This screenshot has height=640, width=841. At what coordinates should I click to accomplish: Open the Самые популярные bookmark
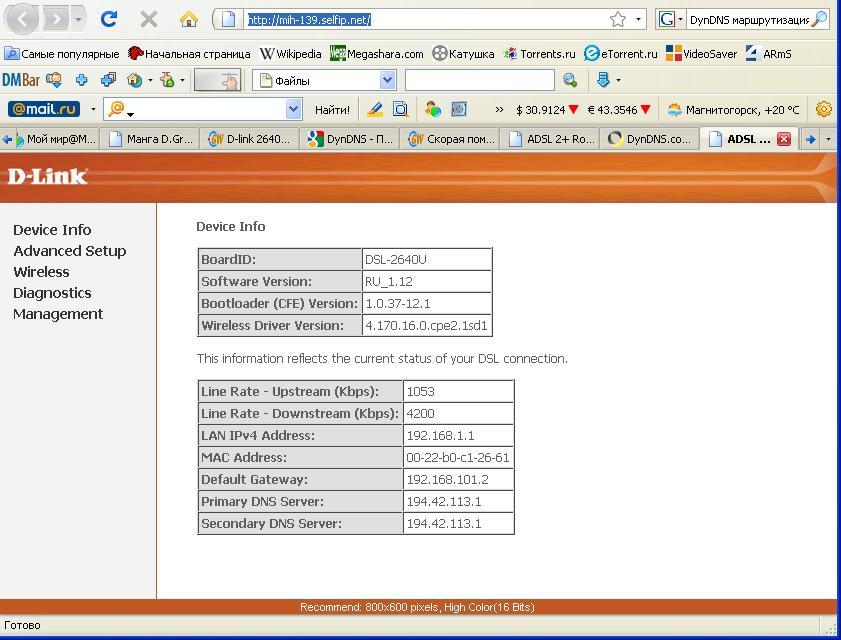[62, 54]
